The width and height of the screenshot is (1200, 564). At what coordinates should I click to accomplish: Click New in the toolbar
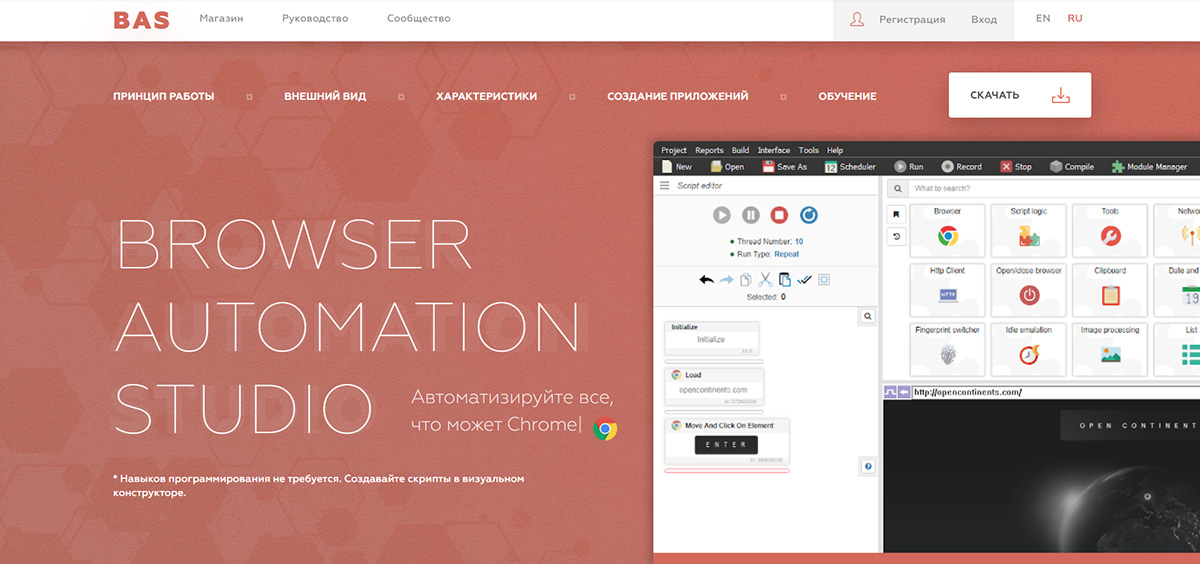click(676, 167)
